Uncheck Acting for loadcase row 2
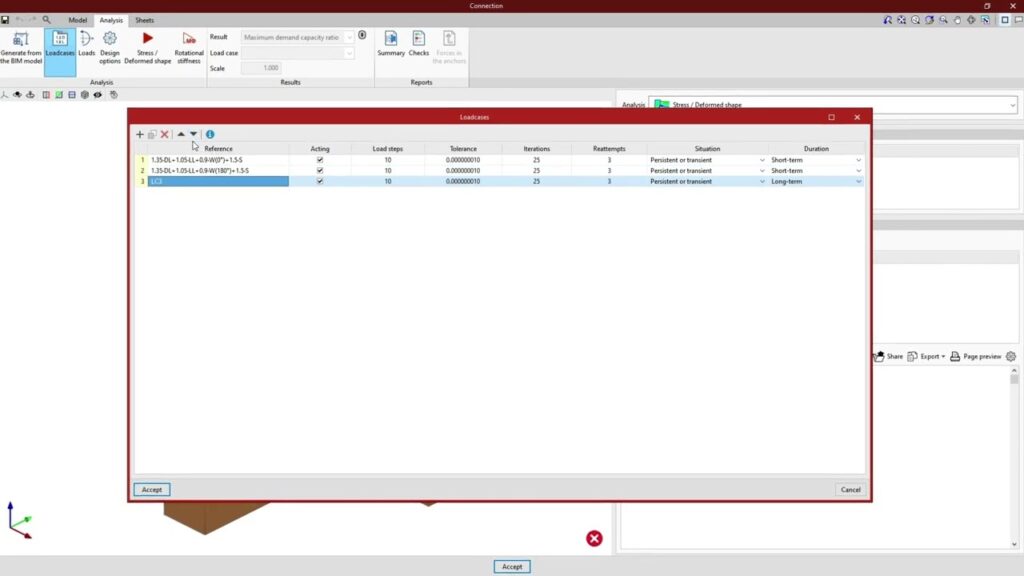The width and height of the screenshot is (1024, 576). (320, 171)
